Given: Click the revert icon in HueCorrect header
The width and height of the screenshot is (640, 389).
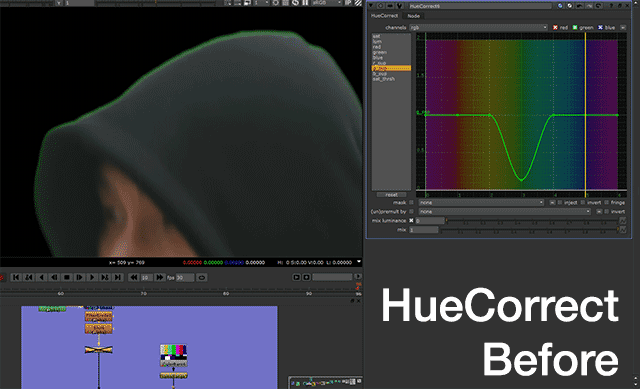Looking at the screenshot, I should coord(599,6).
